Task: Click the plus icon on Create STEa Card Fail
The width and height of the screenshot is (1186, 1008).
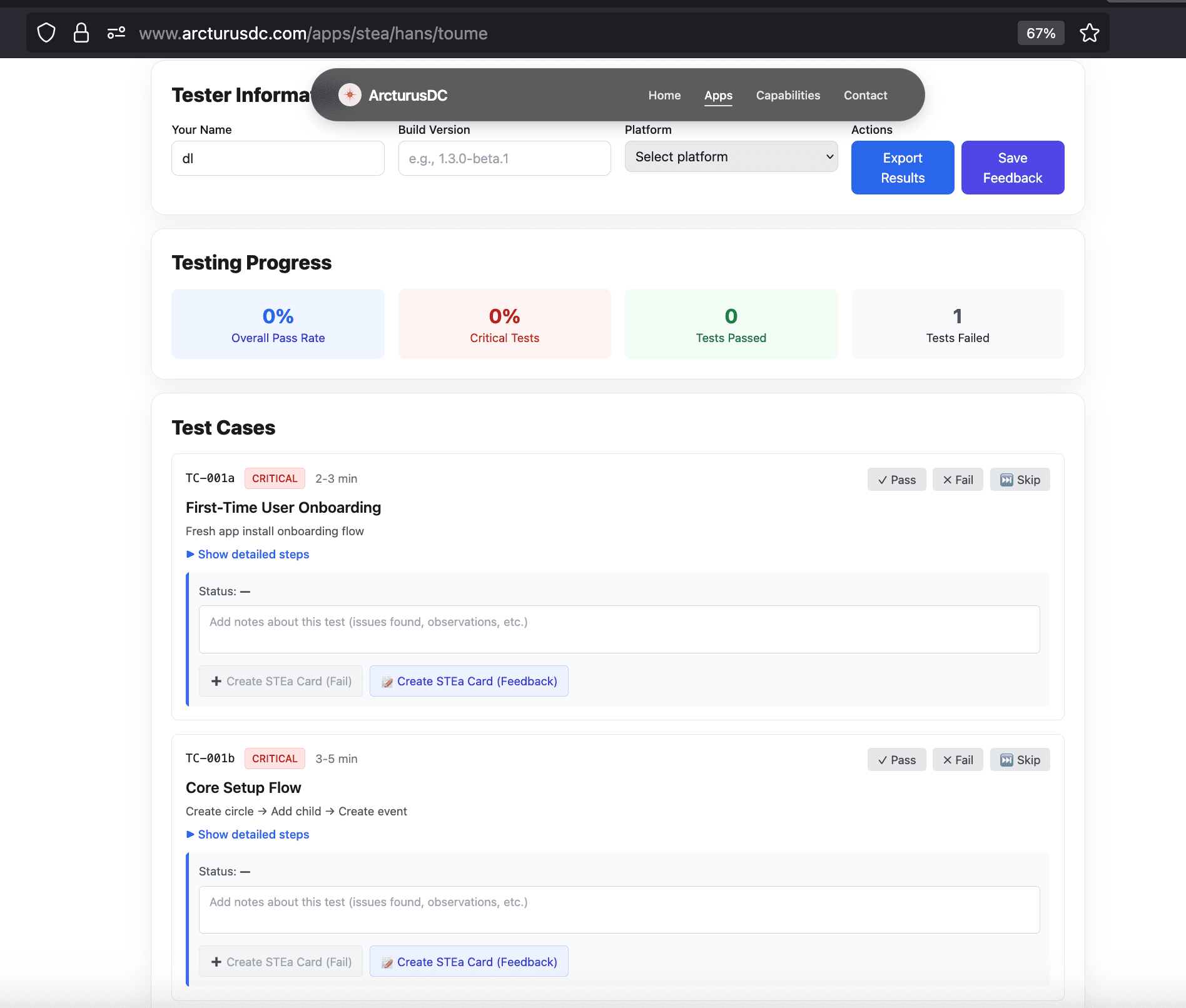Action: tap(216, 681)
